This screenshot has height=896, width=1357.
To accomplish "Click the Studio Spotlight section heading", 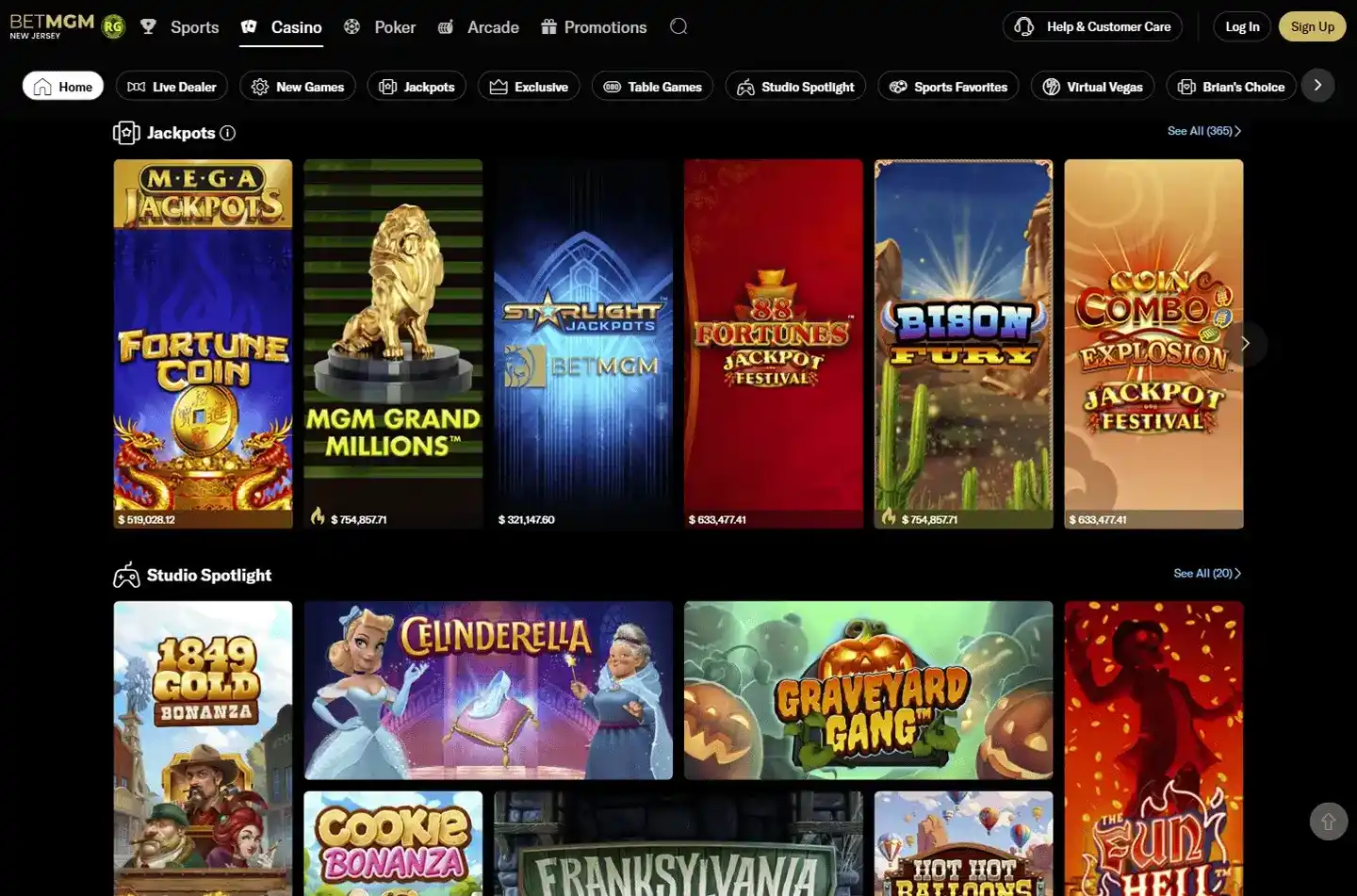I will pyautogui.click(x=209, y=575).
